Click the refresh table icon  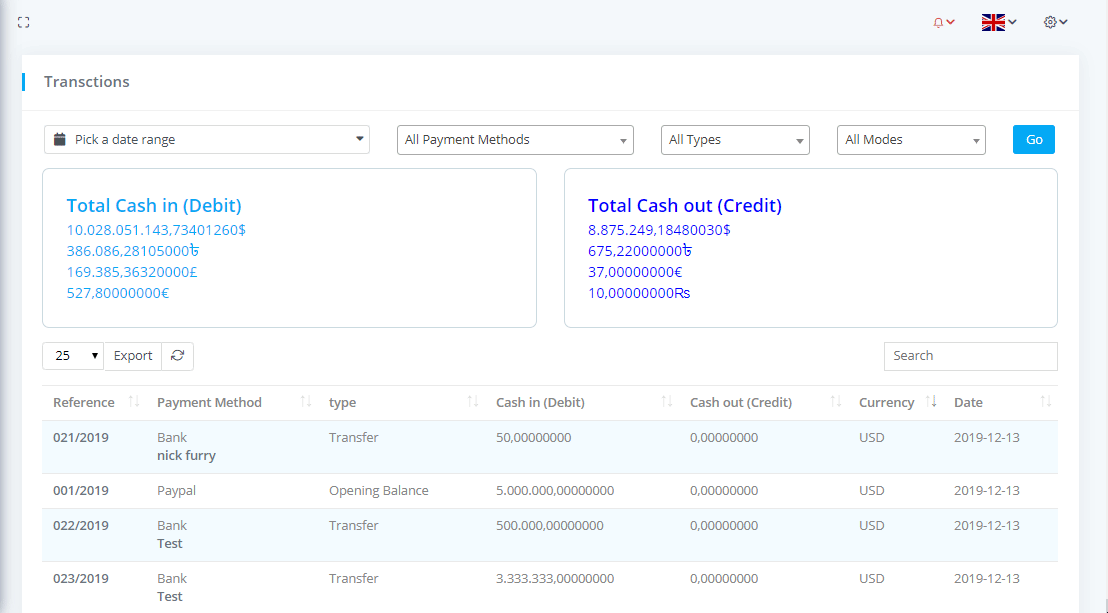[x=178, y=356]
